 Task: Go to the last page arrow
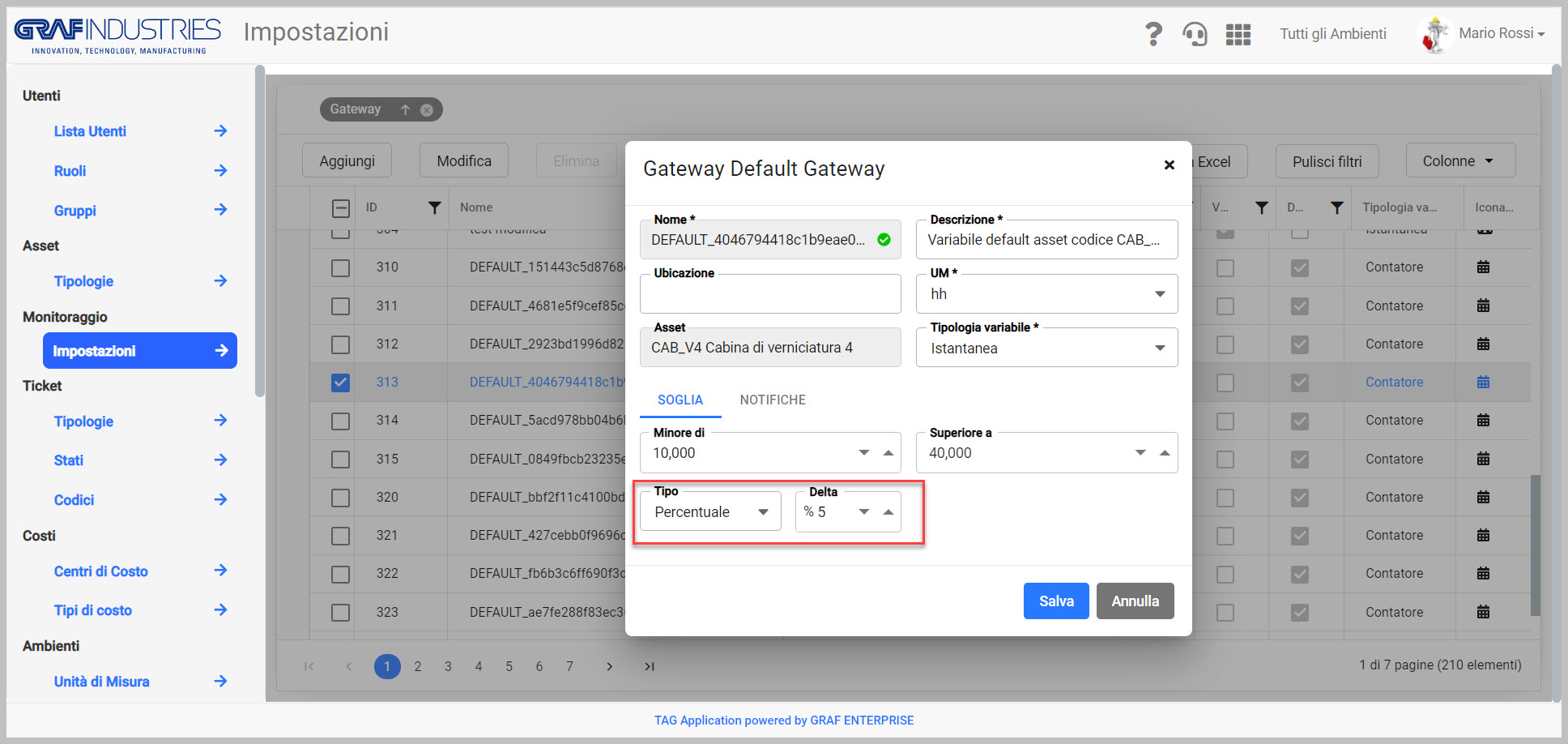coord(649,666)
